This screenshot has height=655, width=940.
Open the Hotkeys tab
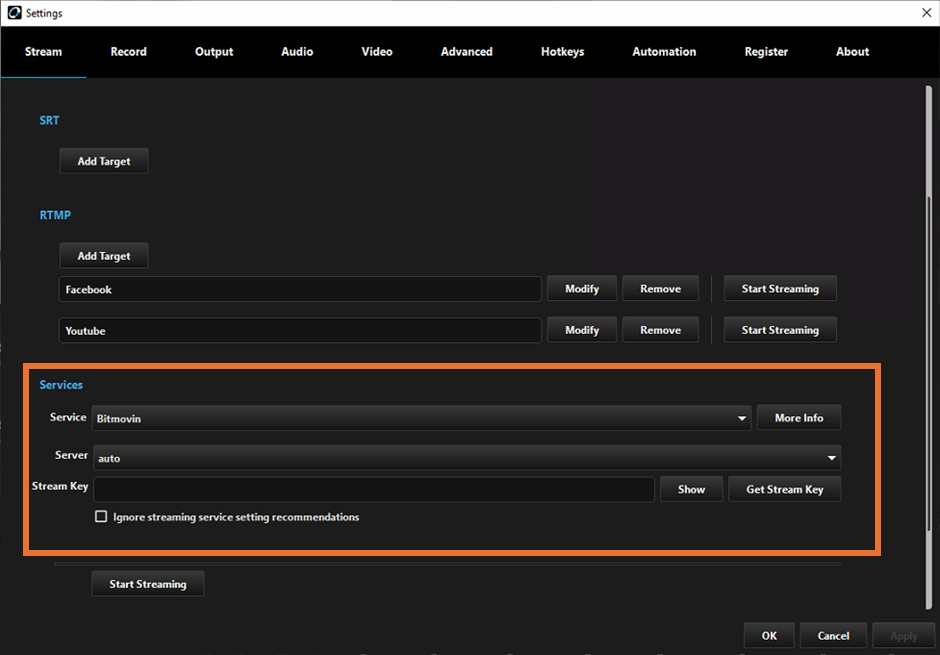point(561,51)
